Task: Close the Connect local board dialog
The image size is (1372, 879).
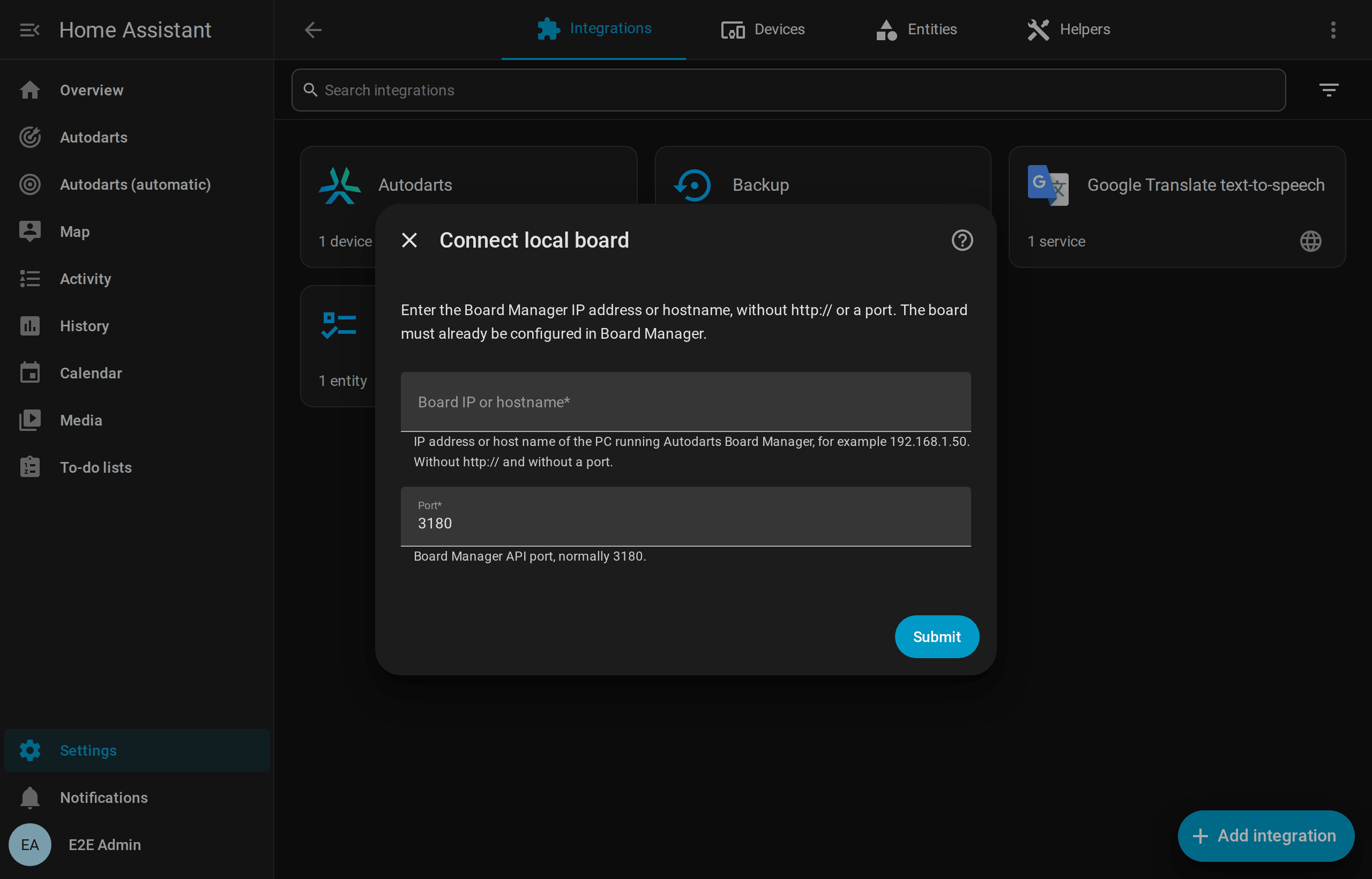Action: click(x=409, y=240)
